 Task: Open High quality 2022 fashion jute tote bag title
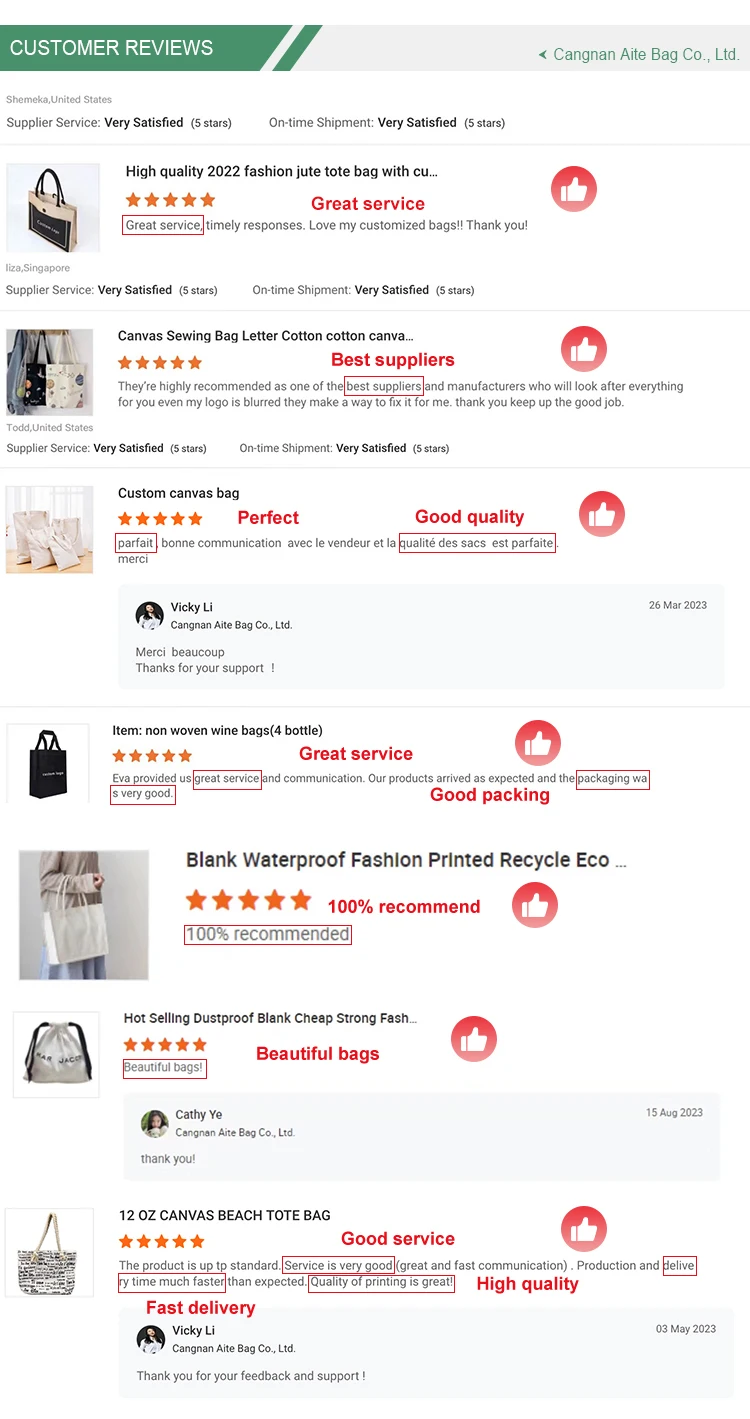coord(281,172)
